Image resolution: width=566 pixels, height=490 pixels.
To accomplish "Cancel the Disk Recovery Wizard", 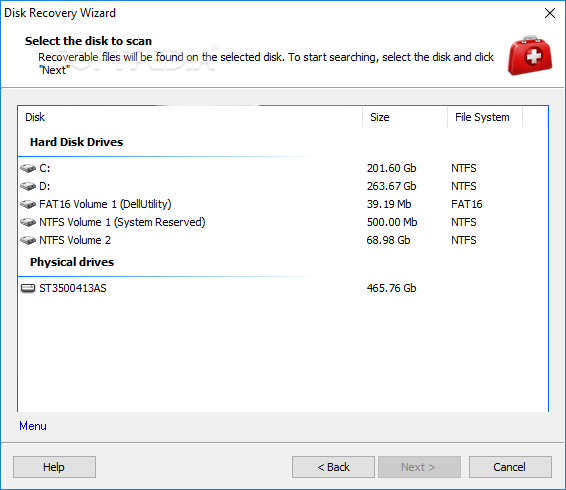I will point(510,467).
